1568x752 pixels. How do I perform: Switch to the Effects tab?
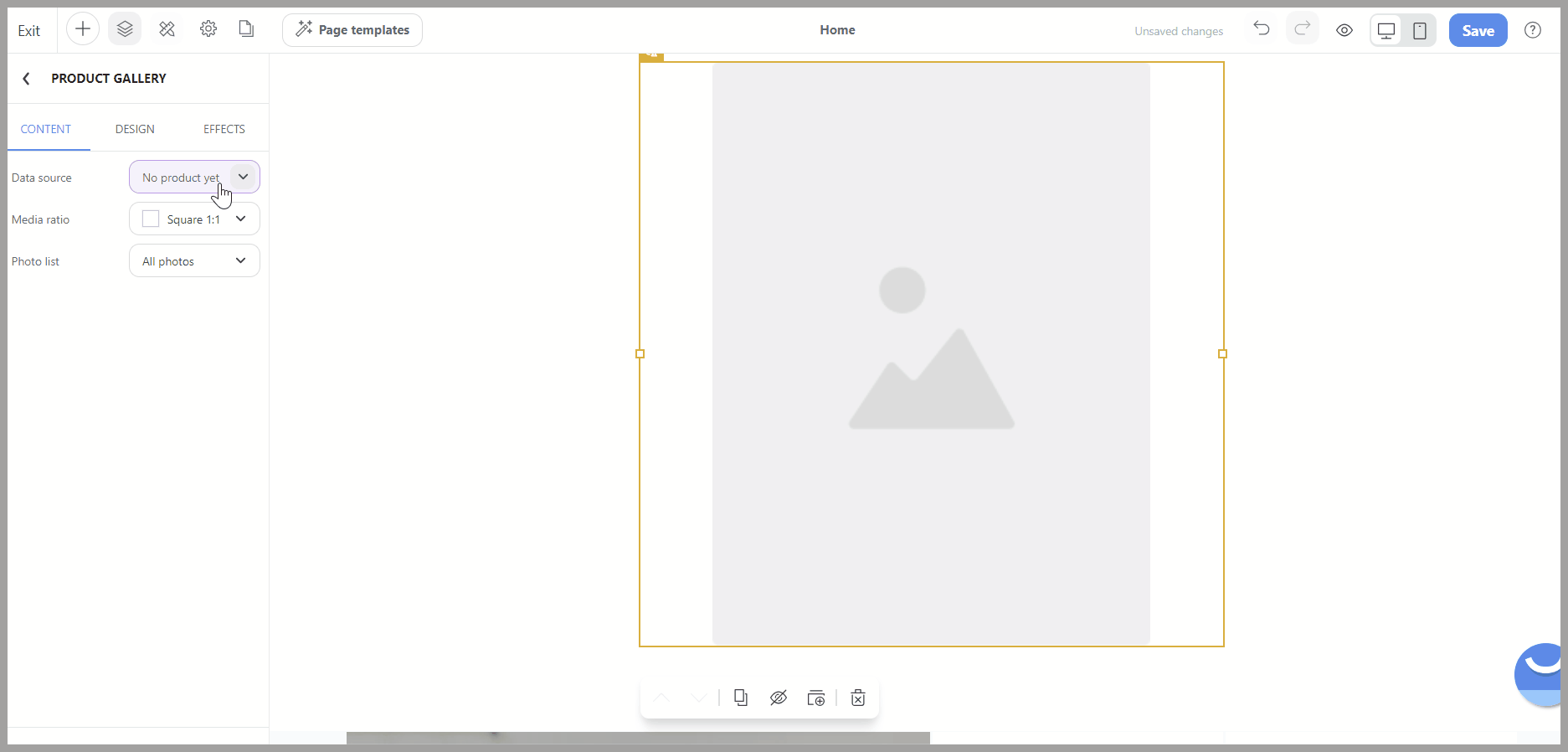(224, 129)
